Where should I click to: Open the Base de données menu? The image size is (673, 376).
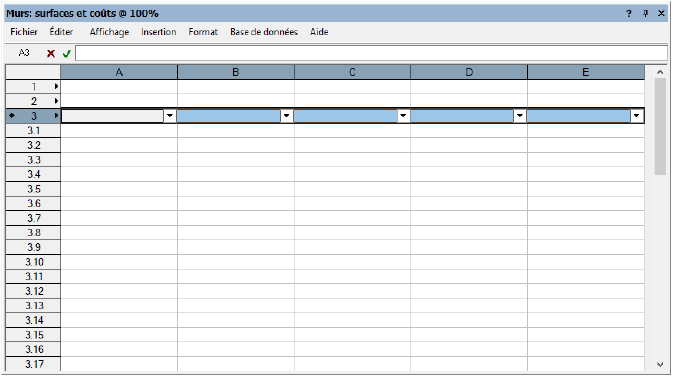point(264,32)
